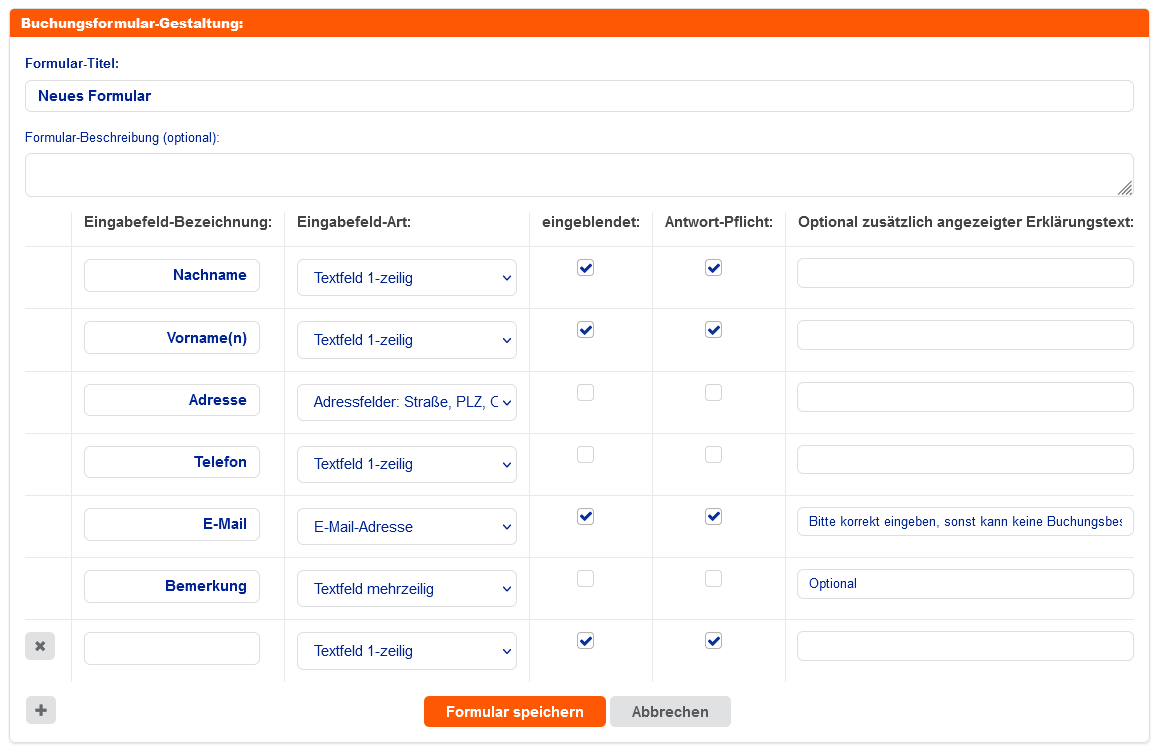Uncheck eingeblendet checkbox for Nachname
Screen dimensions: 1167x752
[586, 268]
